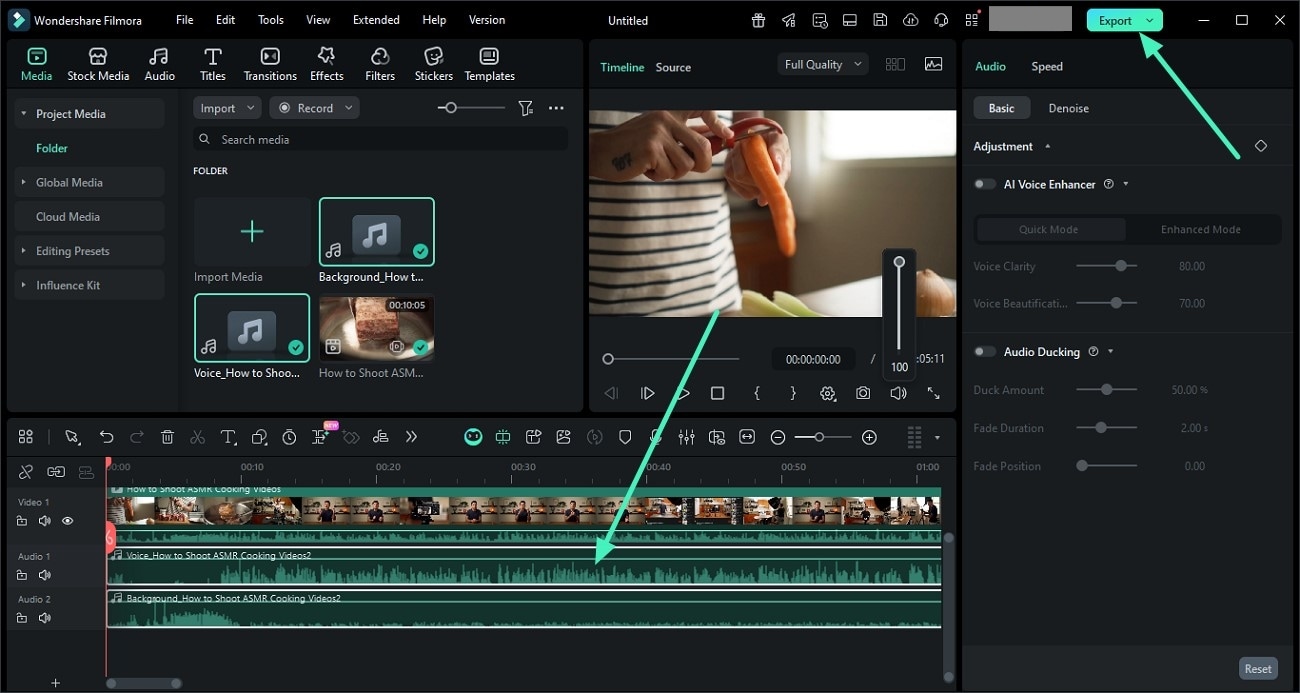Collapse the Adjustment section chevron
The height and width of the screenshot is (693, 1300).
1048,146
